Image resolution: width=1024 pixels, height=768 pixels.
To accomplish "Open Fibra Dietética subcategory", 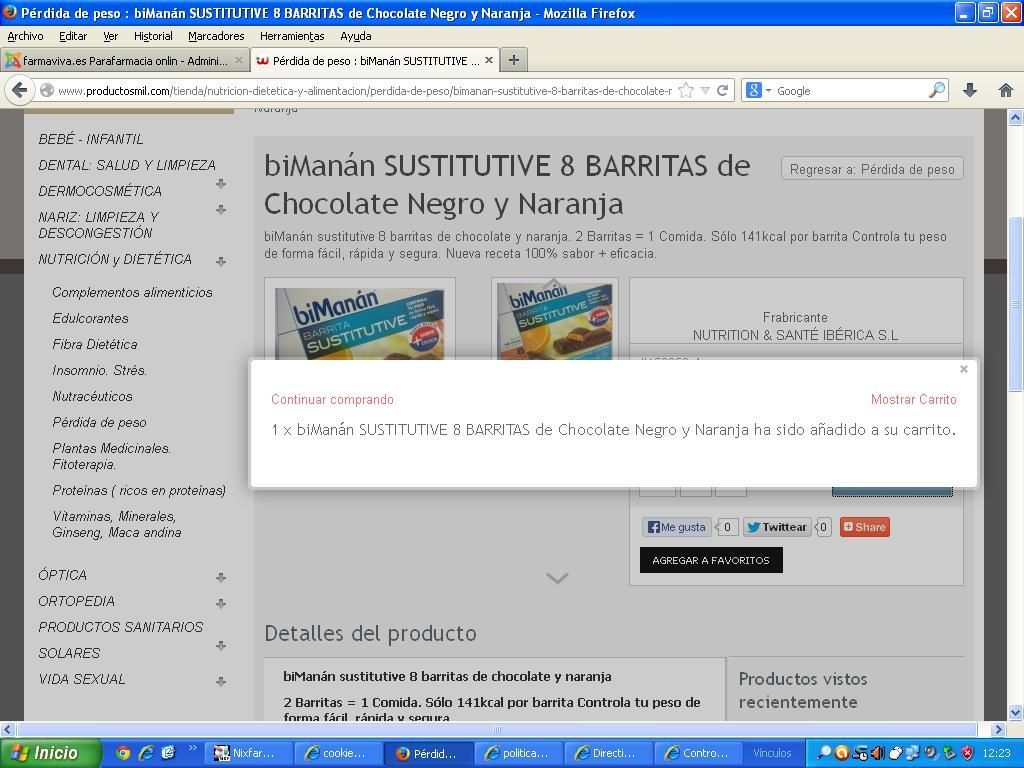I will coord(95,344).
